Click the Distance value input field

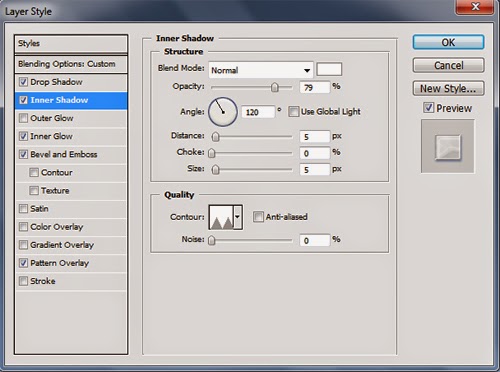click(315, 136)
